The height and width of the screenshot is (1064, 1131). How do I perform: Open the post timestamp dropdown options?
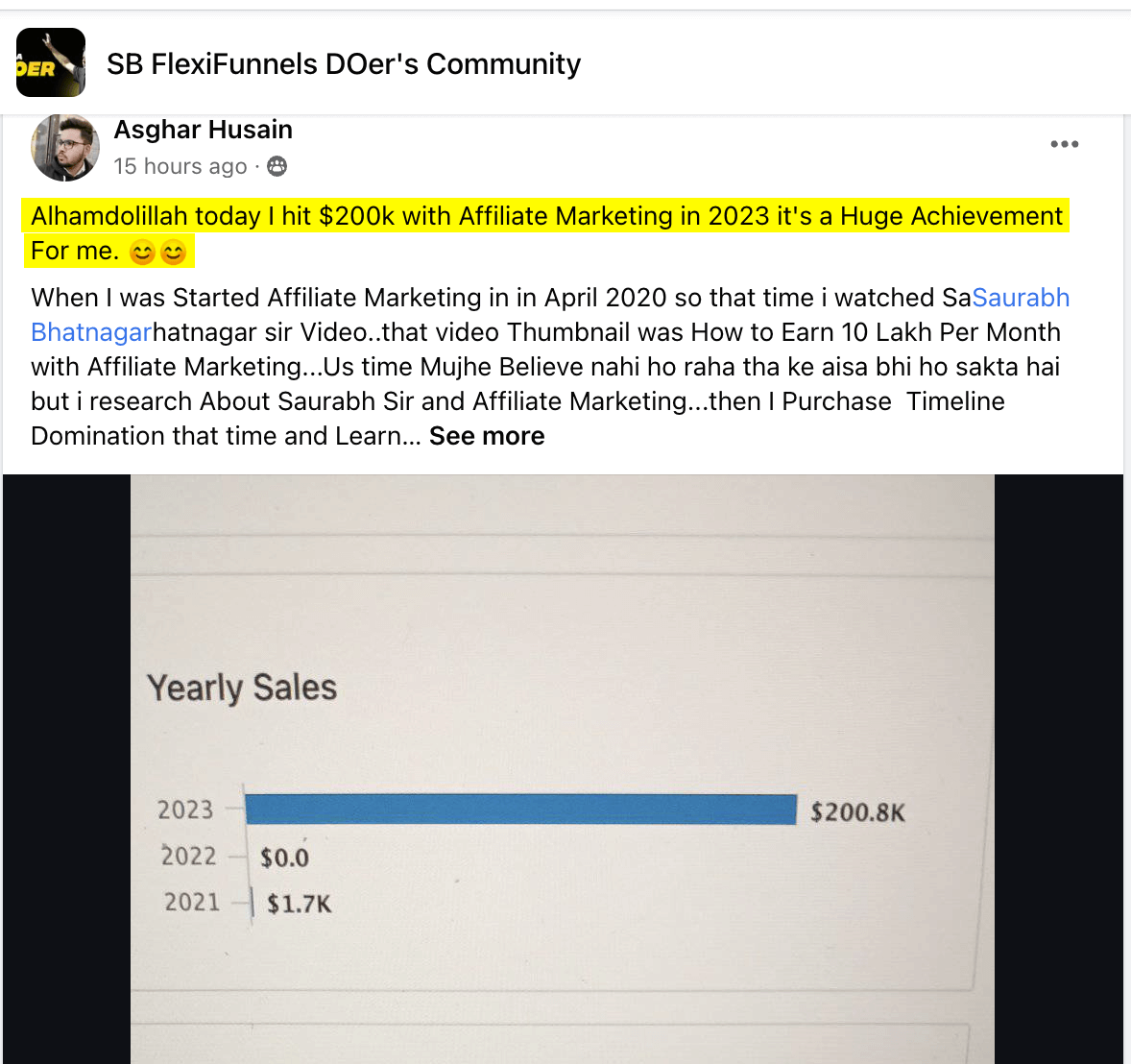coord(180,166)
